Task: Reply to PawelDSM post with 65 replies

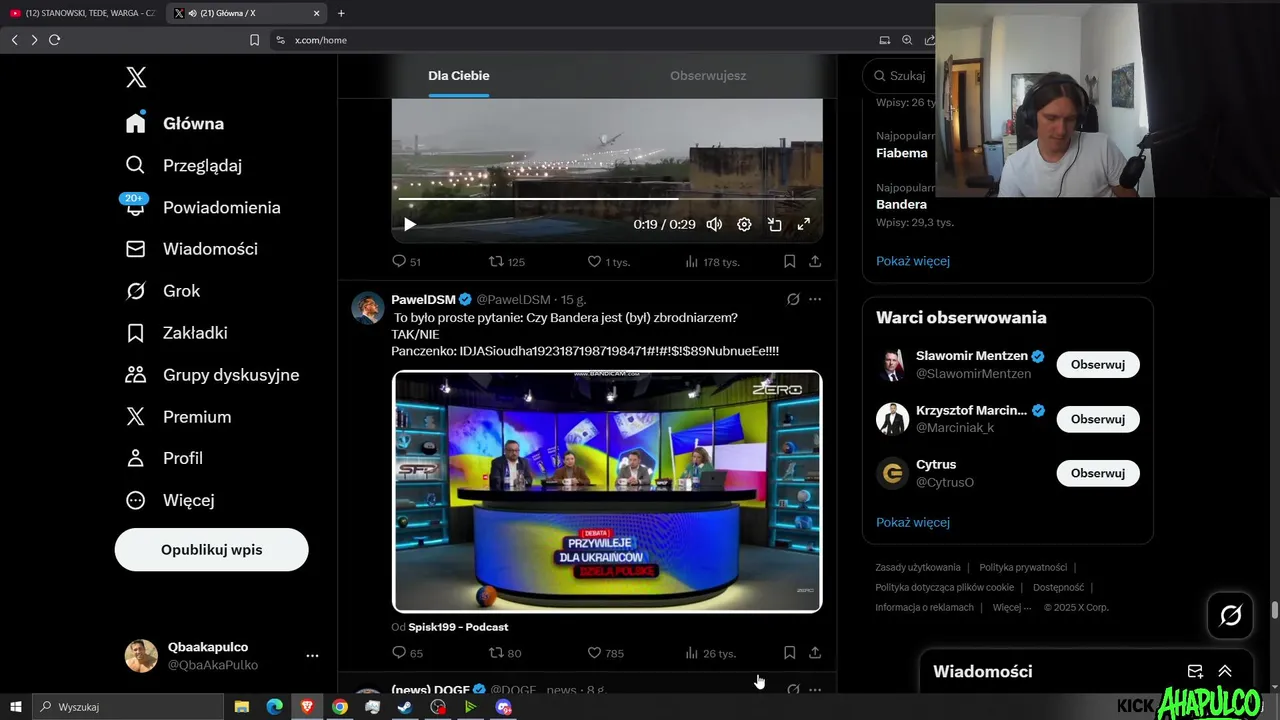Action: pos(406,653)
